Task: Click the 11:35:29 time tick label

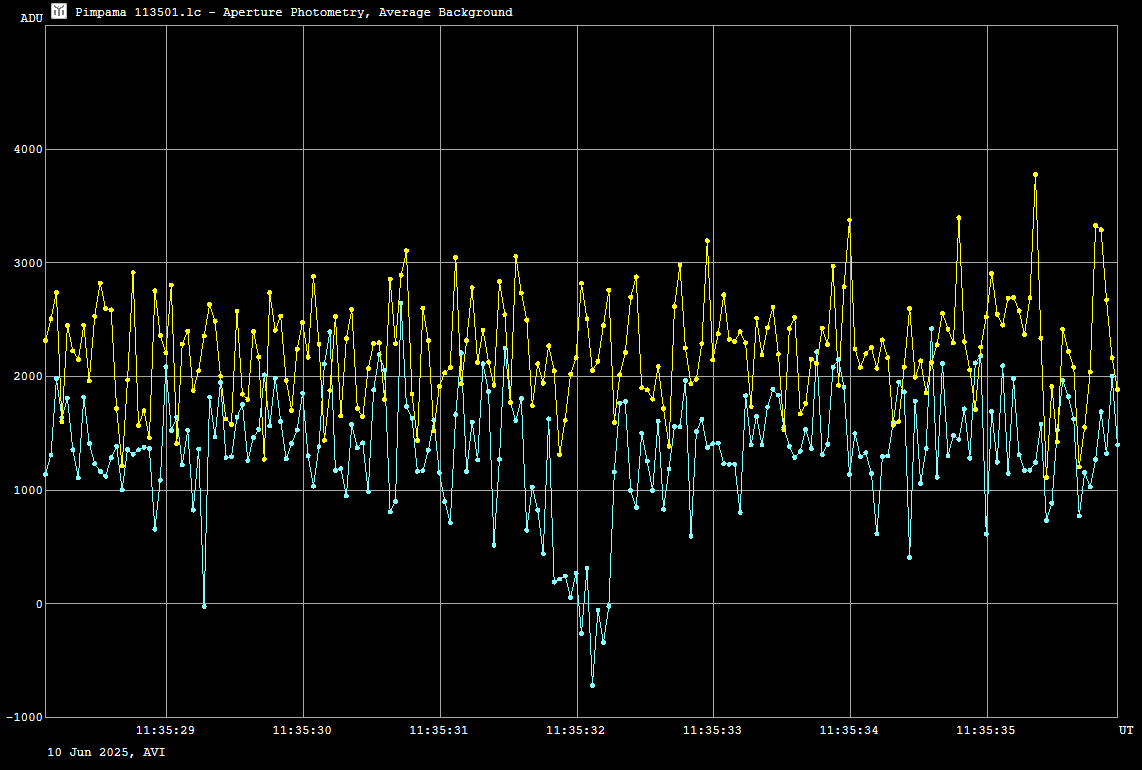Action: [x=166, y=731]
